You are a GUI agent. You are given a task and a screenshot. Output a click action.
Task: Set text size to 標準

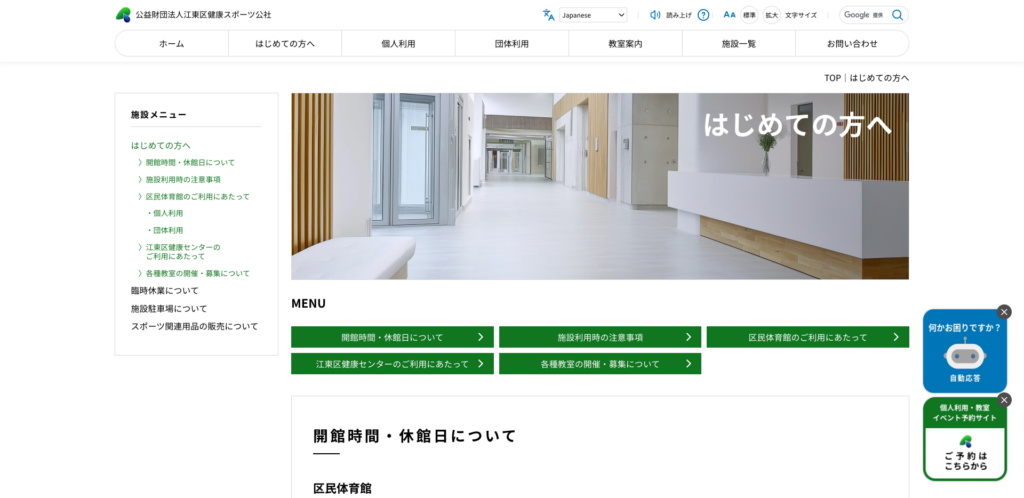(749, 15)
